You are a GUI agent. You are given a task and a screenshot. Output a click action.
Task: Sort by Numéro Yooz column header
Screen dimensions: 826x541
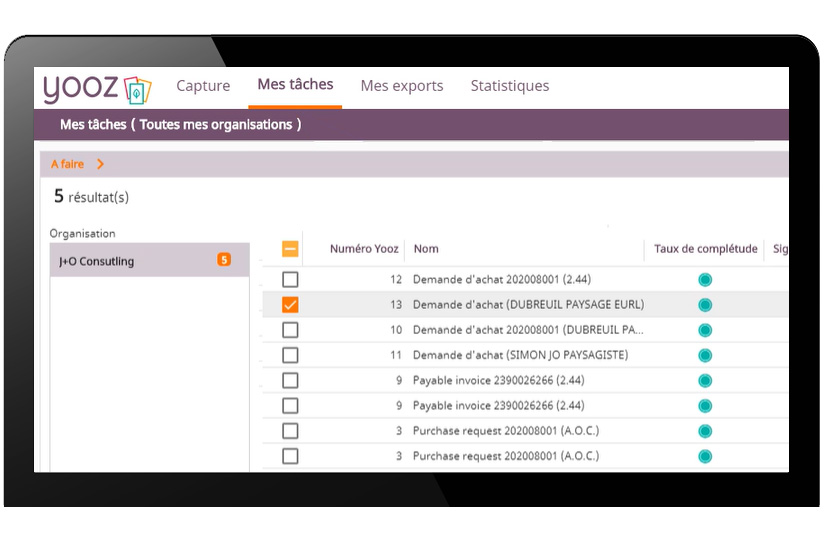coord(364,249)
